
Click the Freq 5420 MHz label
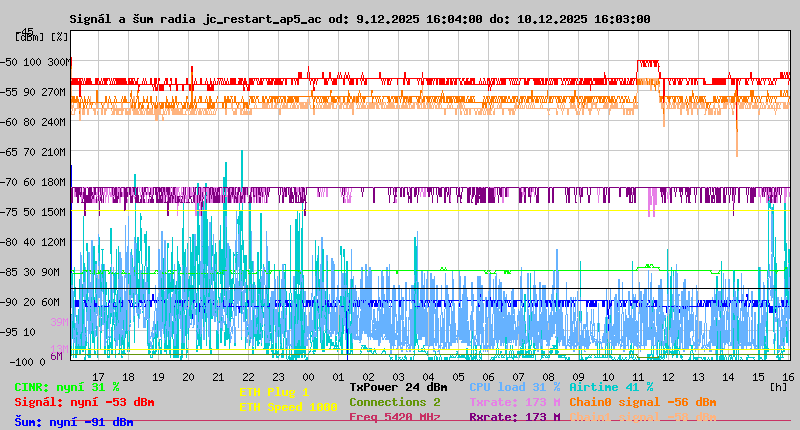click(x=394, y=417)
